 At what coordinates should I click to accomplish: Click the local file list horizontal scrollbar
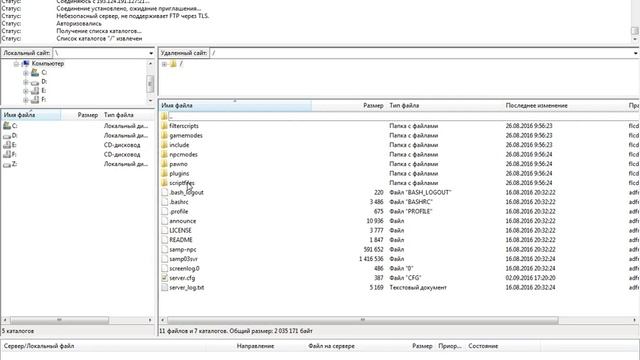(59, 320)
